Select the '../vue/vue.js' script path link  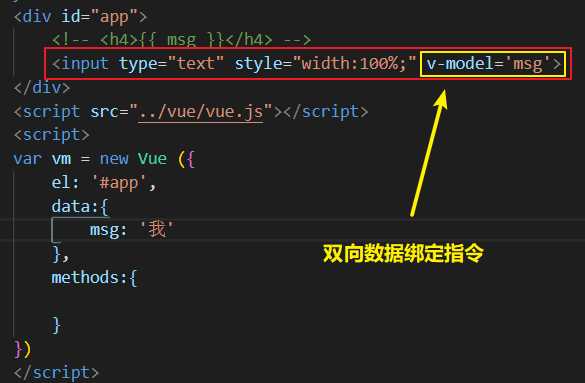point(201,111)
